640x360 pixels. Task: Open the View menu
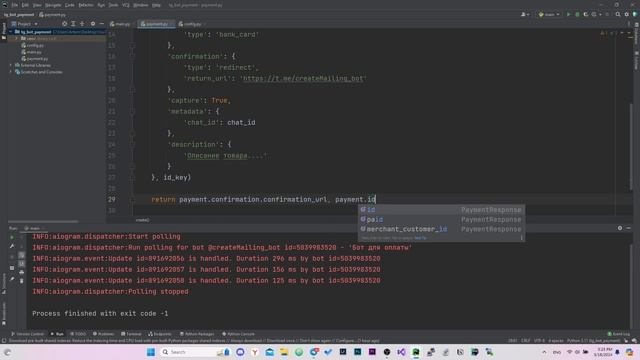tap(37, 5)
